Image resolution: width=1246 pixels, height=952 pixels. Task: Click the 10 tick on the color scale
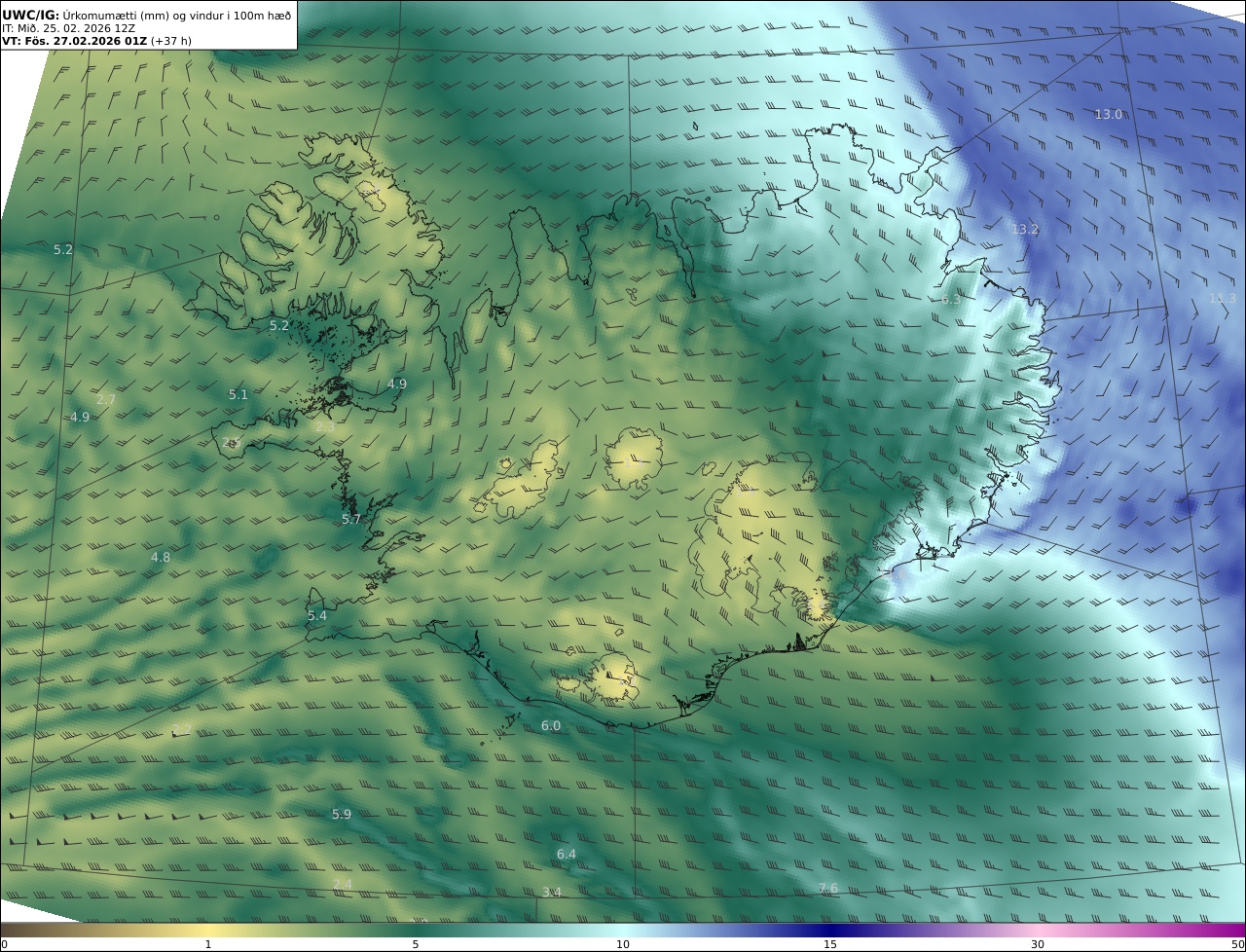coord(623,944)
